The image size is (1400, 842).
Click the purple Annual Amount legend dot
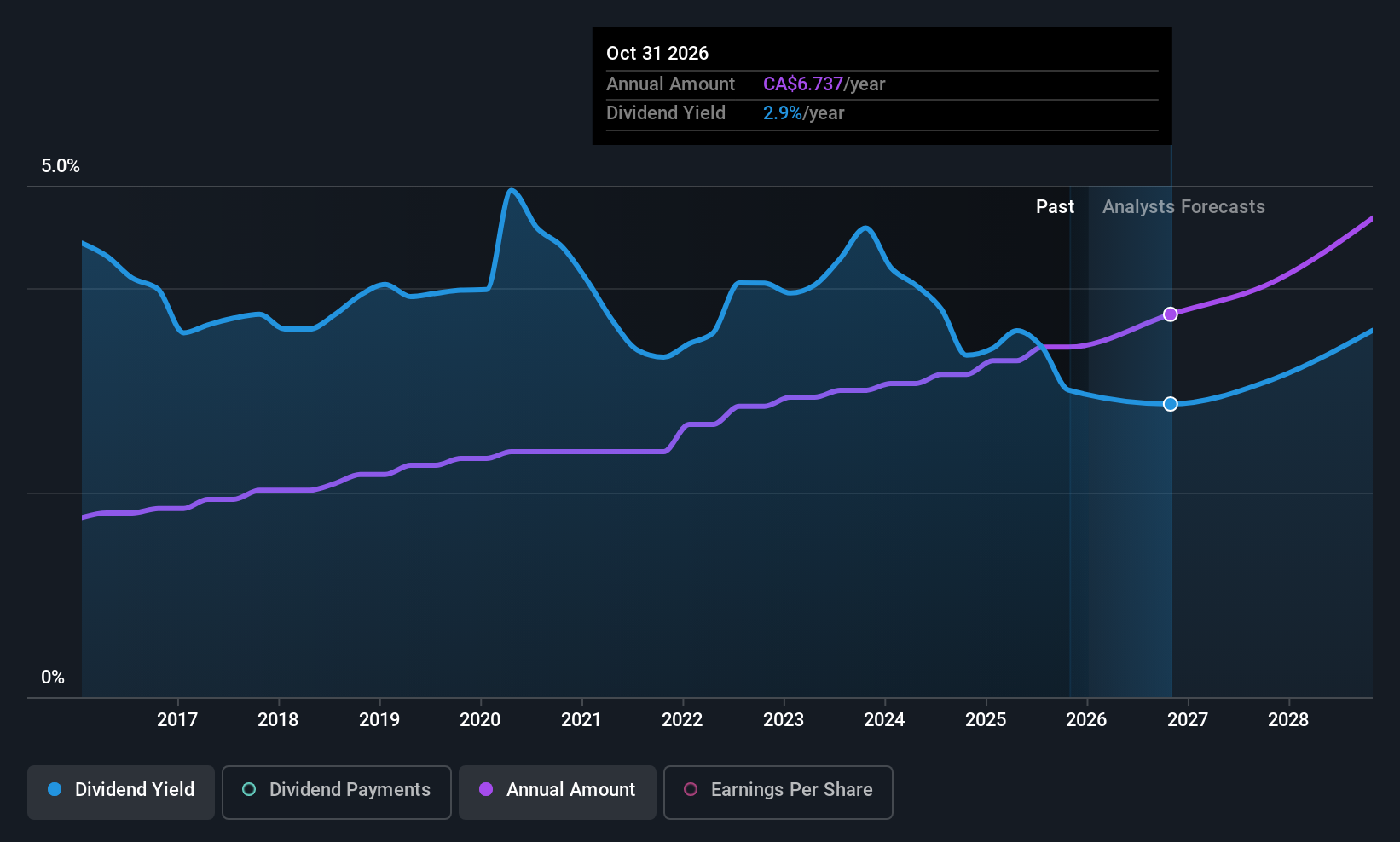click(x=486, y=790)
